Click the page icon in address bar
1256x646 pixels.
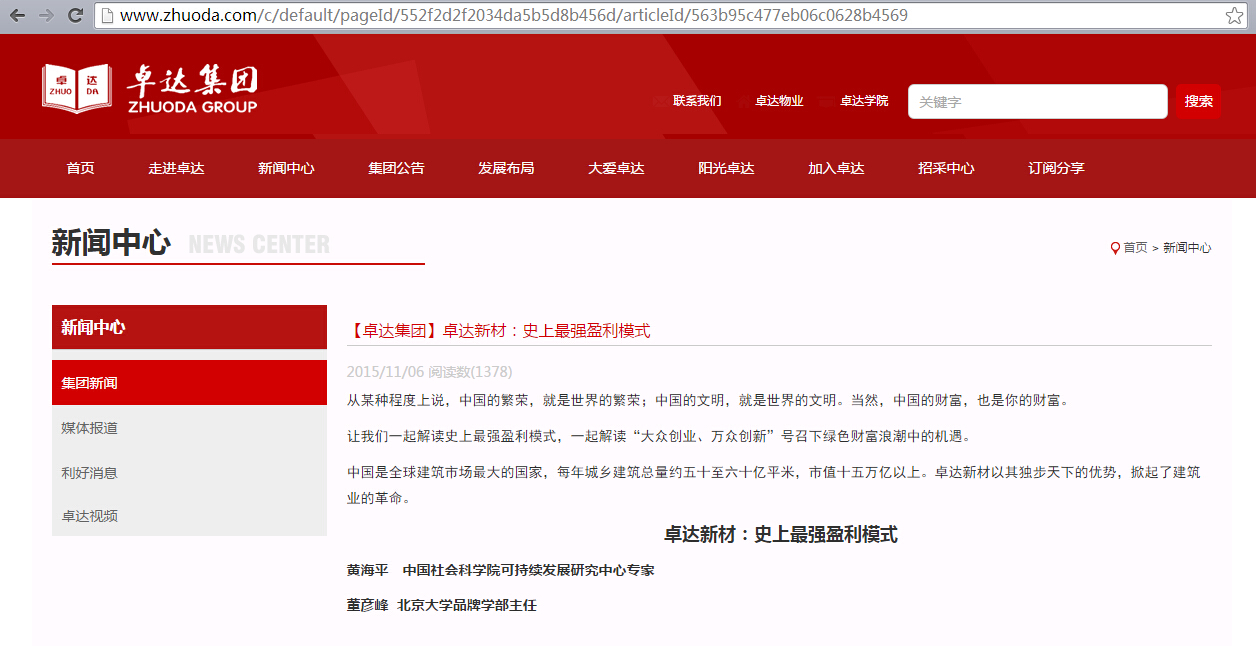click(107, 16)
